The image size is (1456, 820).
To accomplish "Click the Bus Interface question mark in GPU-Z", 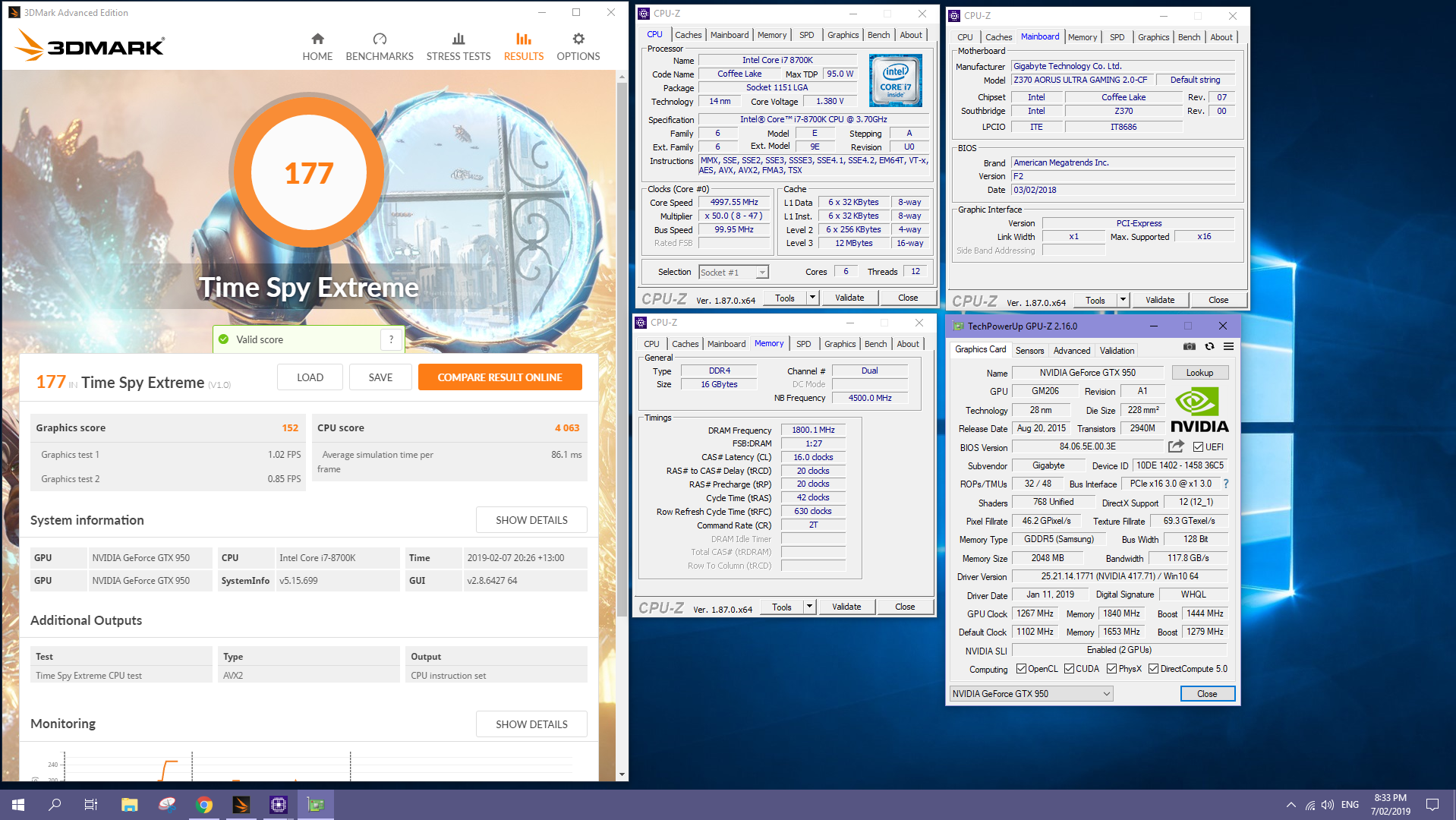I will click(x=1225, y=484).
